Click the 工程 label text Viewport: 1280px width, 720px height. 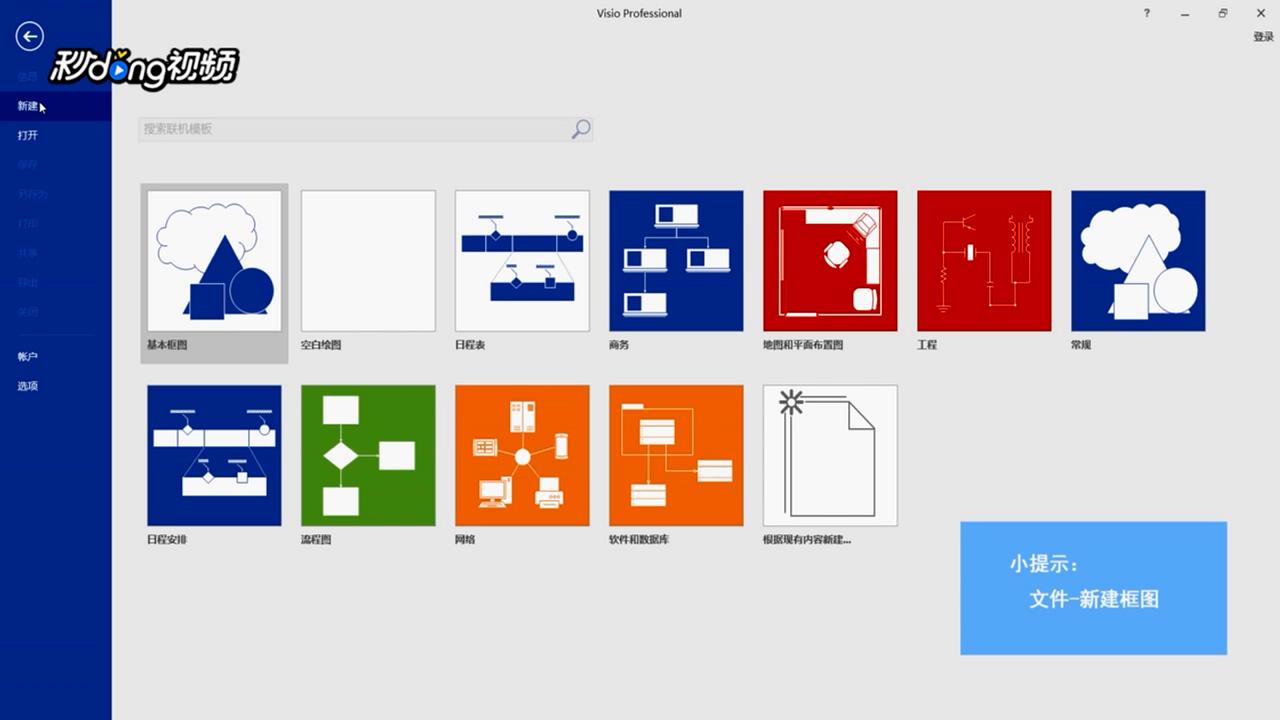click(x=927, y=345)
